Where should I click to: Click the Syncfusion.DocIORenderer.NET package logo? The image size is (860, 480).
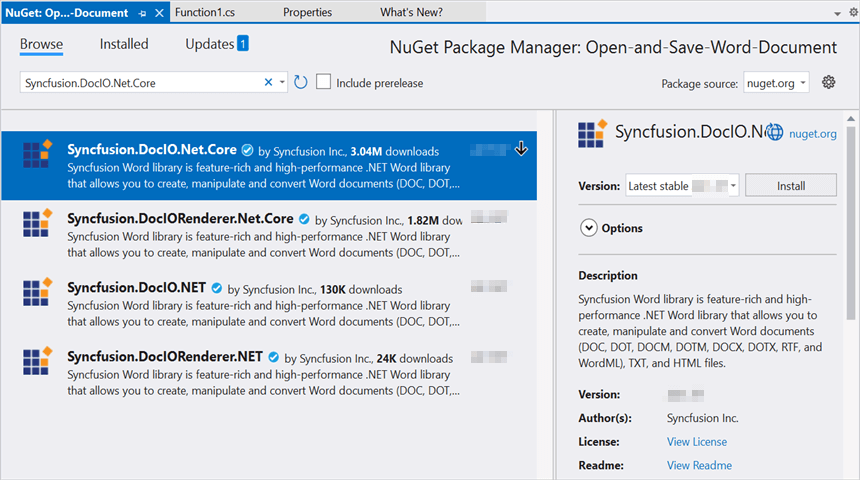[x=37, y=360]
